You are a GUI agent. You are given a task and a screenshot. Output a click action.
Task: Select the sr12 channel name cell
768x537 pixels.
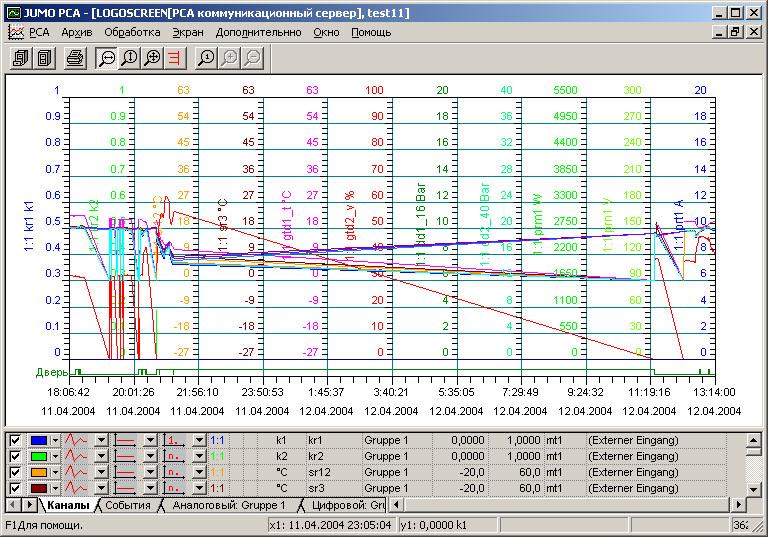coord(334,472)
